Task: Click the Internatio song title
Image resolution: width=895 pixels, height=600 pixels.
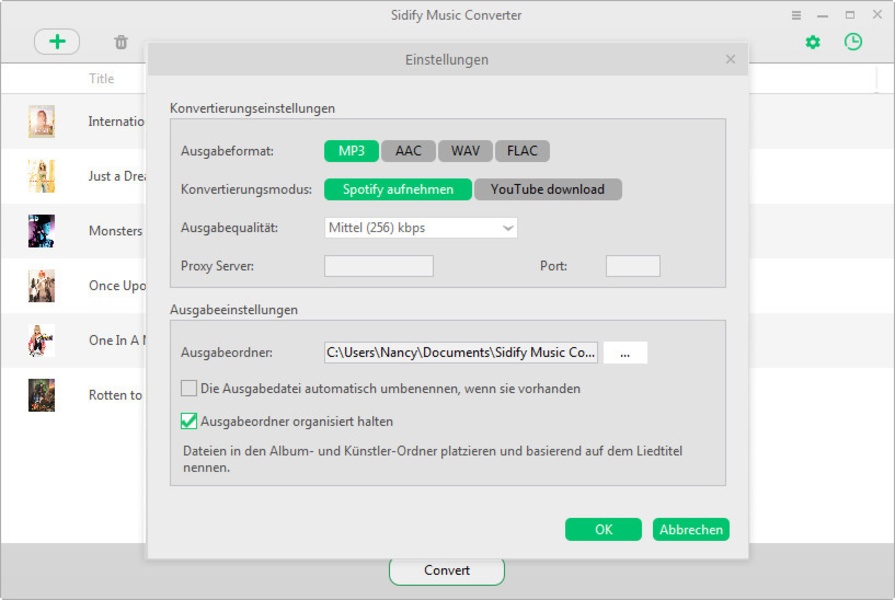Action: click(x=117, y=121)
